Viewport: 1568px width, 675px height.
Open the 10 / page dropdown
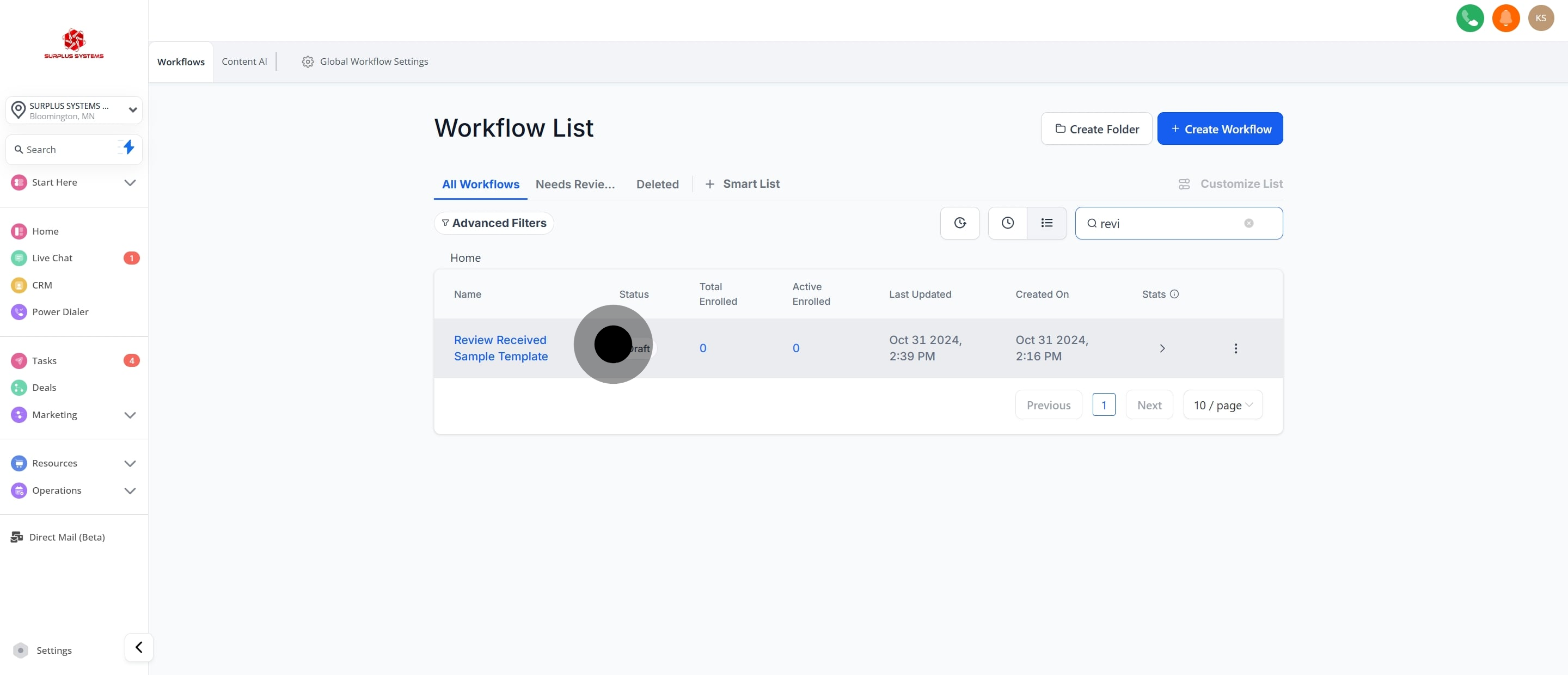1222,405
